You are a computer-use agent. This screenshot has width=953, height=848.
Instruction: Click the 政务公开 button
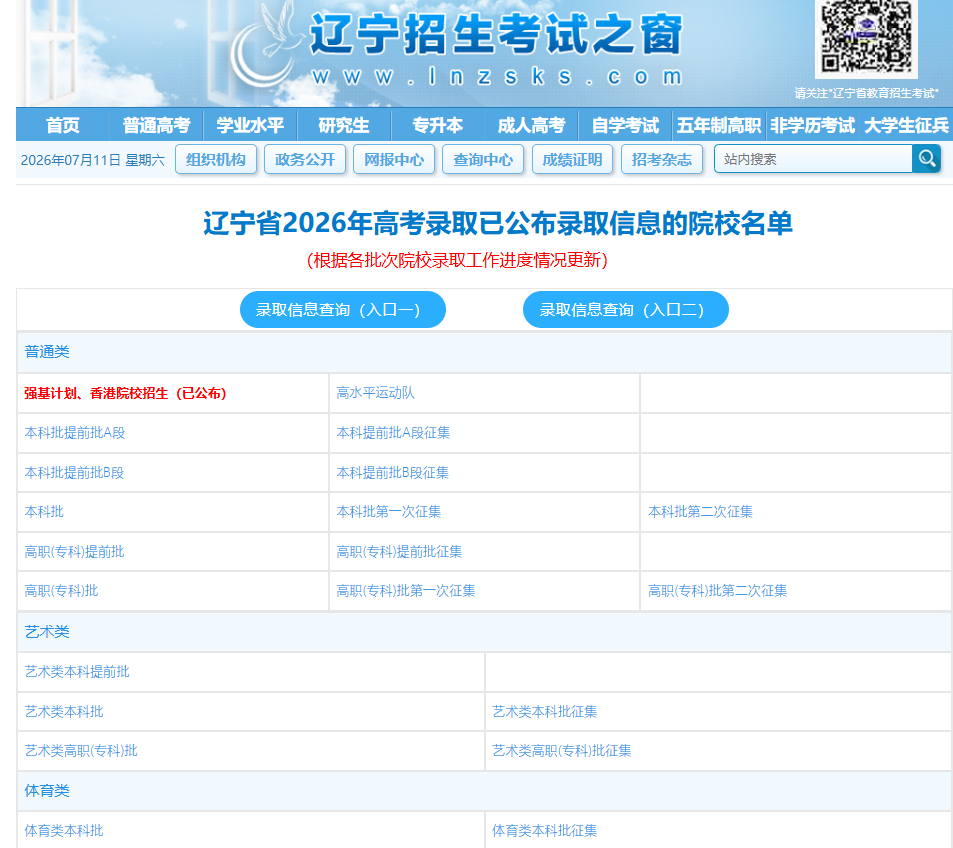click(x=305, y=159)
